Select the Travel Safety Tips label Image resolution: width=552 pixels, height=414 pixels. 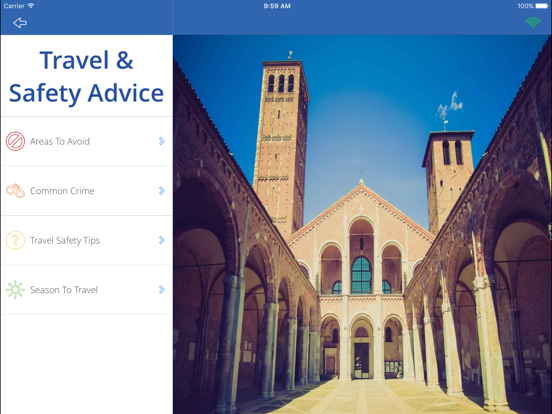click(65, 240)
